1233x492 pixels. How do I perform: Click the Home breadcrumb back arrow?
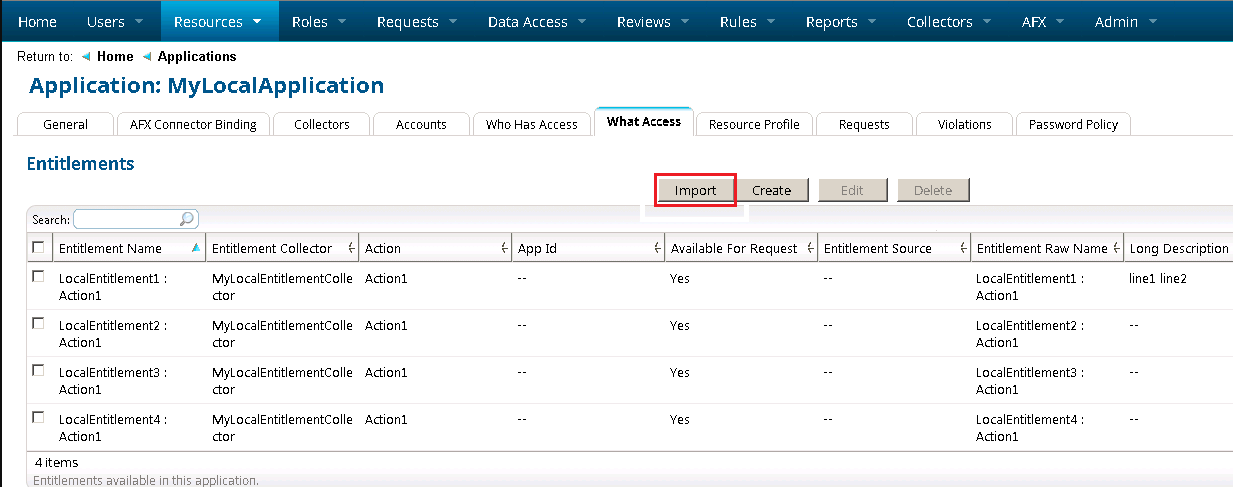tap(86, 57)
